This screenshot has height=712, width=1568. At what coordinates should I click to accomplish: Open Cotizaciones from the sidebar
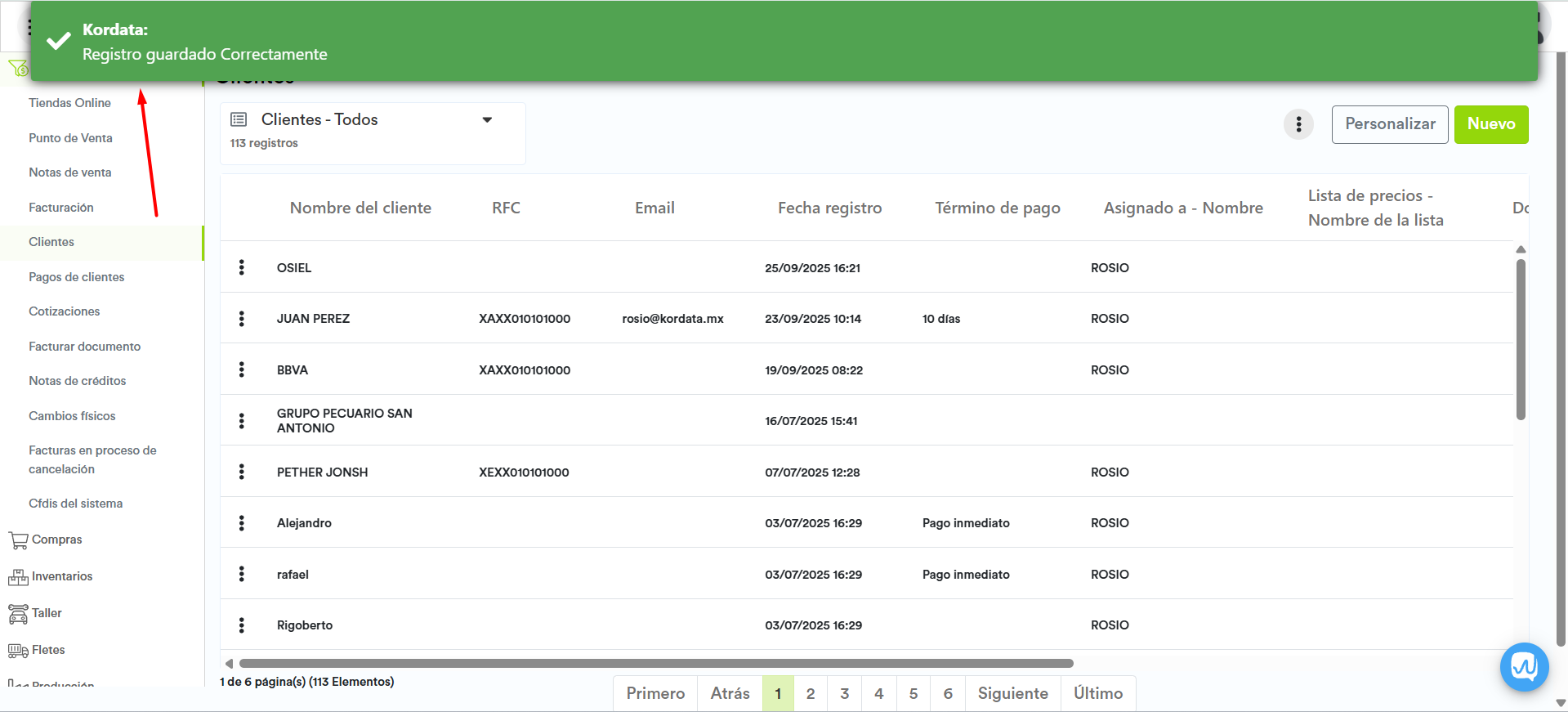65,311
